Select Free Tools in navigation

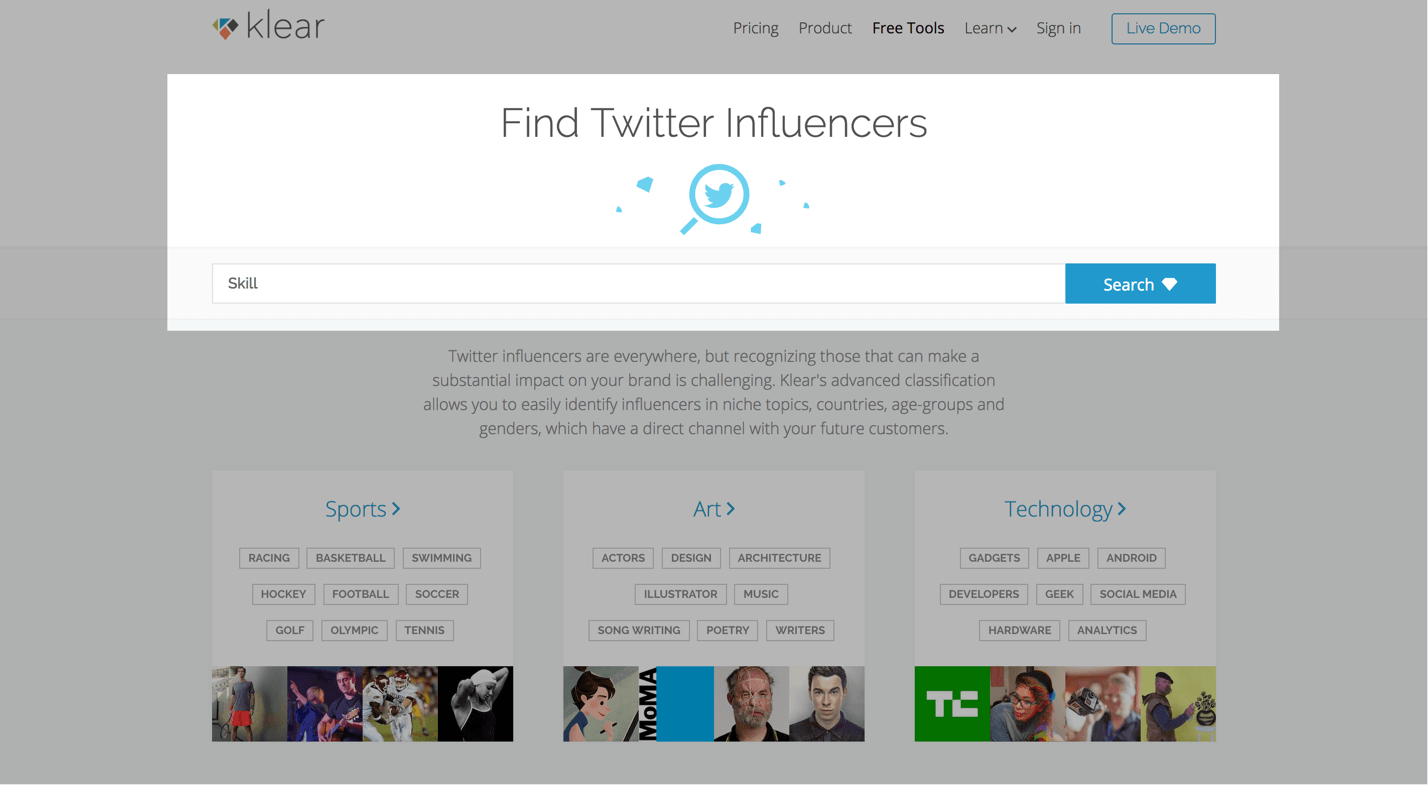click(908, 28)
